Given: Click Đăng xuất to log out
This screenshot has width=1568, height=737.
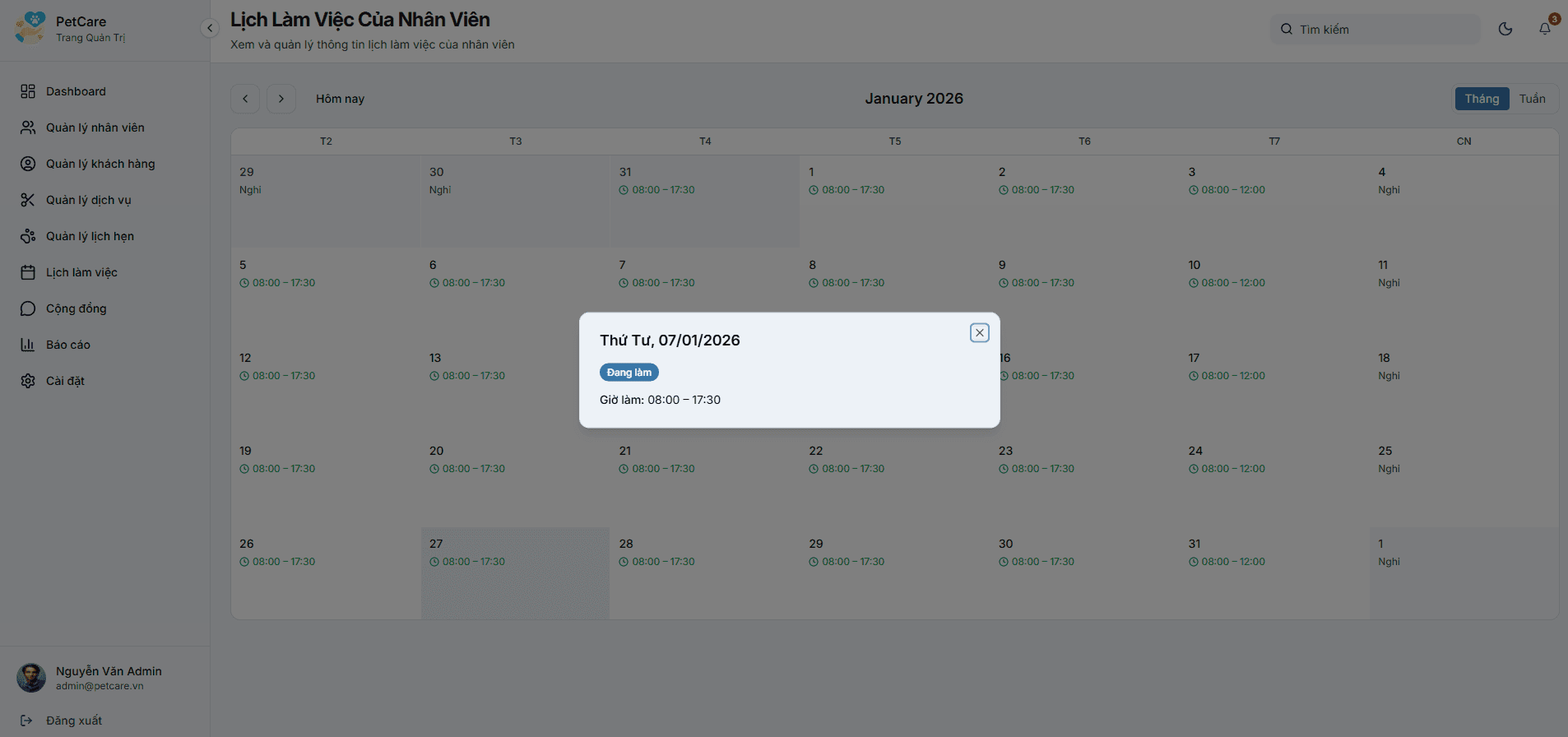Looking at the screenshot, I should [x=74, y=721].
